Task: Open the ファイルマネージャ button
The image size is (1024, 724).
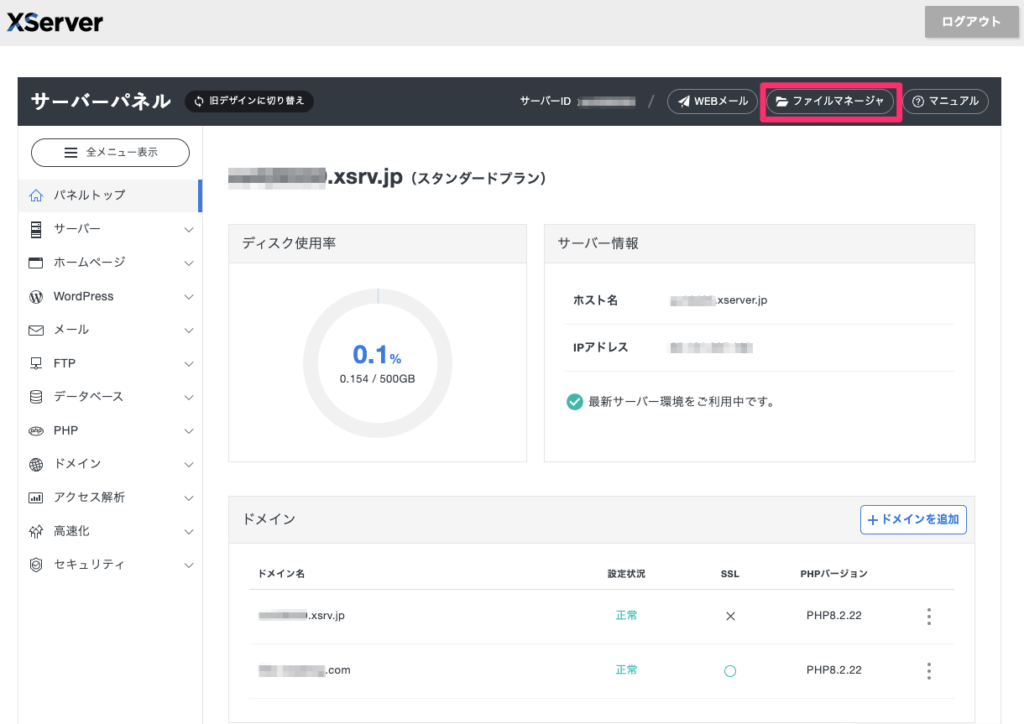Action: click(x=830, y=101)
